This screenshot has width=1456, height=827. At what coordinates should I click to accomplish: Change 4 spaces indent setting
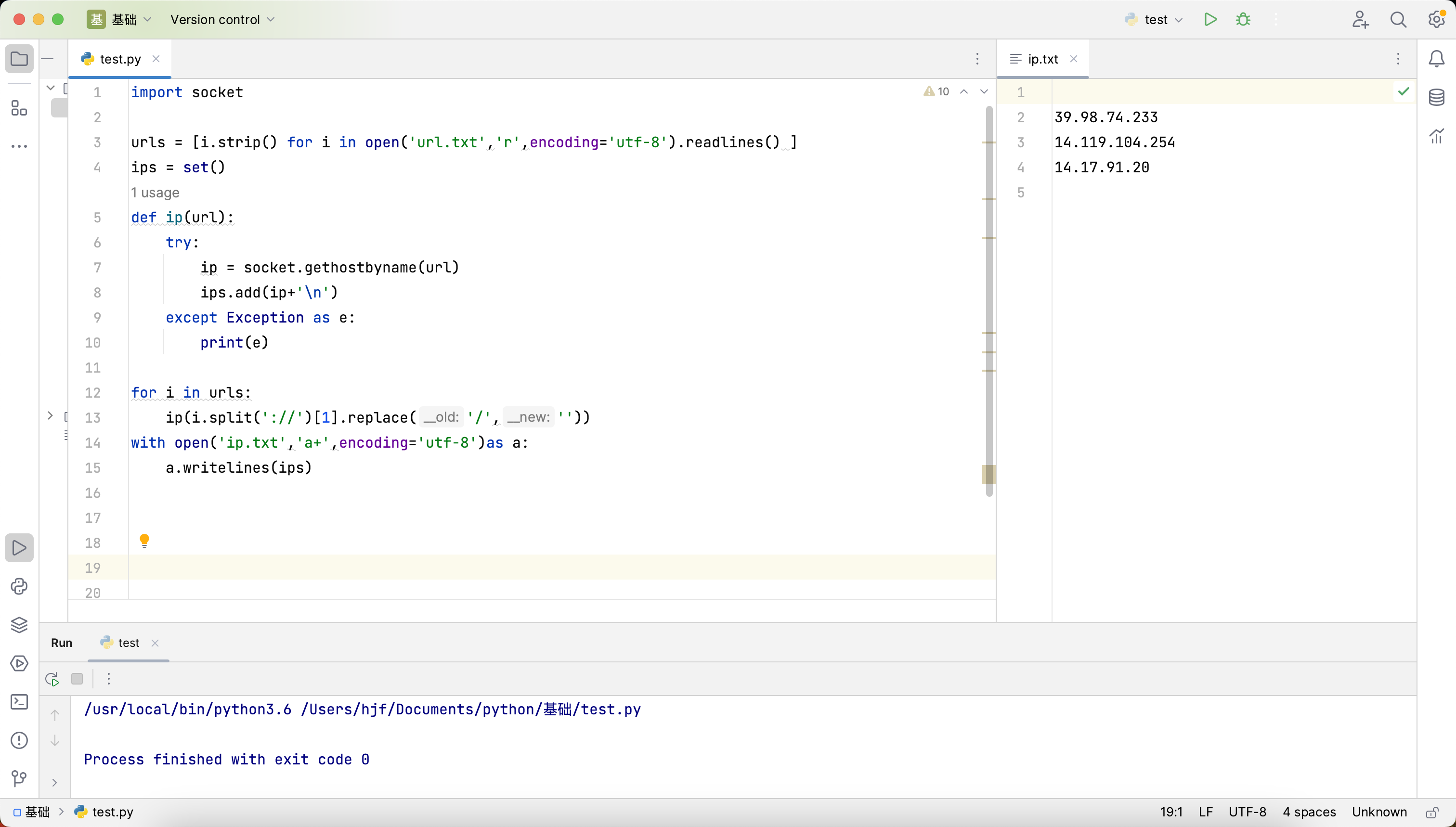tap(1309, 812)
